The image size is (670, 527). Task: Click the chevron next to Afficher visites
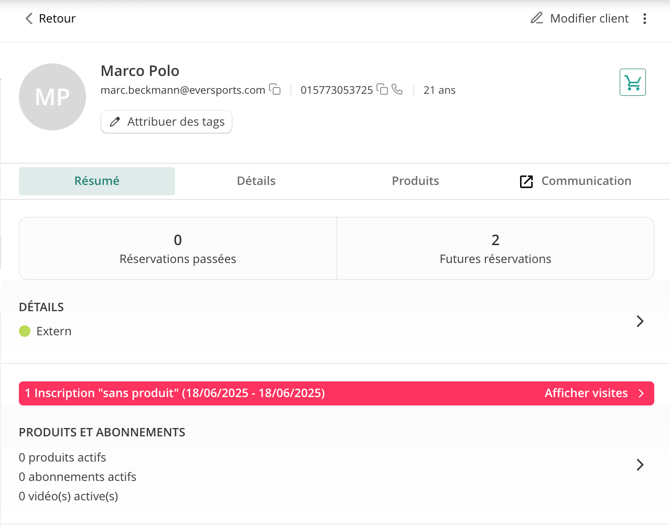click(641, 393)
